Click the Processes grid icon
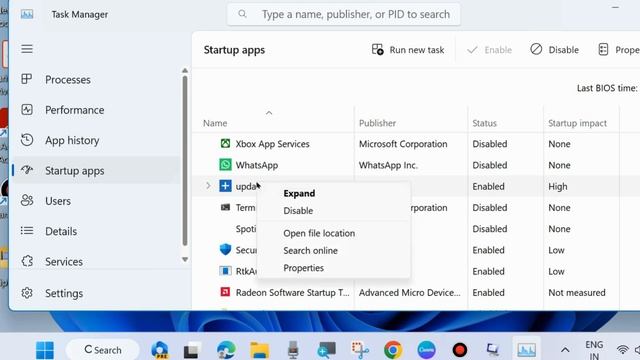The height and width of the screenshot is (360, 640). point(27,79)
